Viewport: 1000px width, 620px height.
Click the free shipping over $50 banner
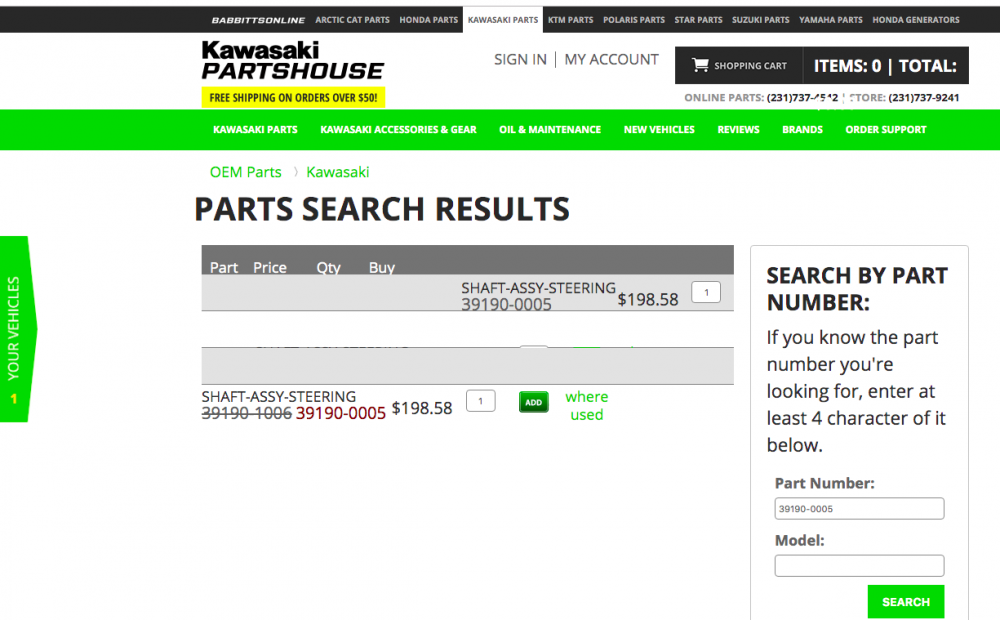click(x=293, y=98)
